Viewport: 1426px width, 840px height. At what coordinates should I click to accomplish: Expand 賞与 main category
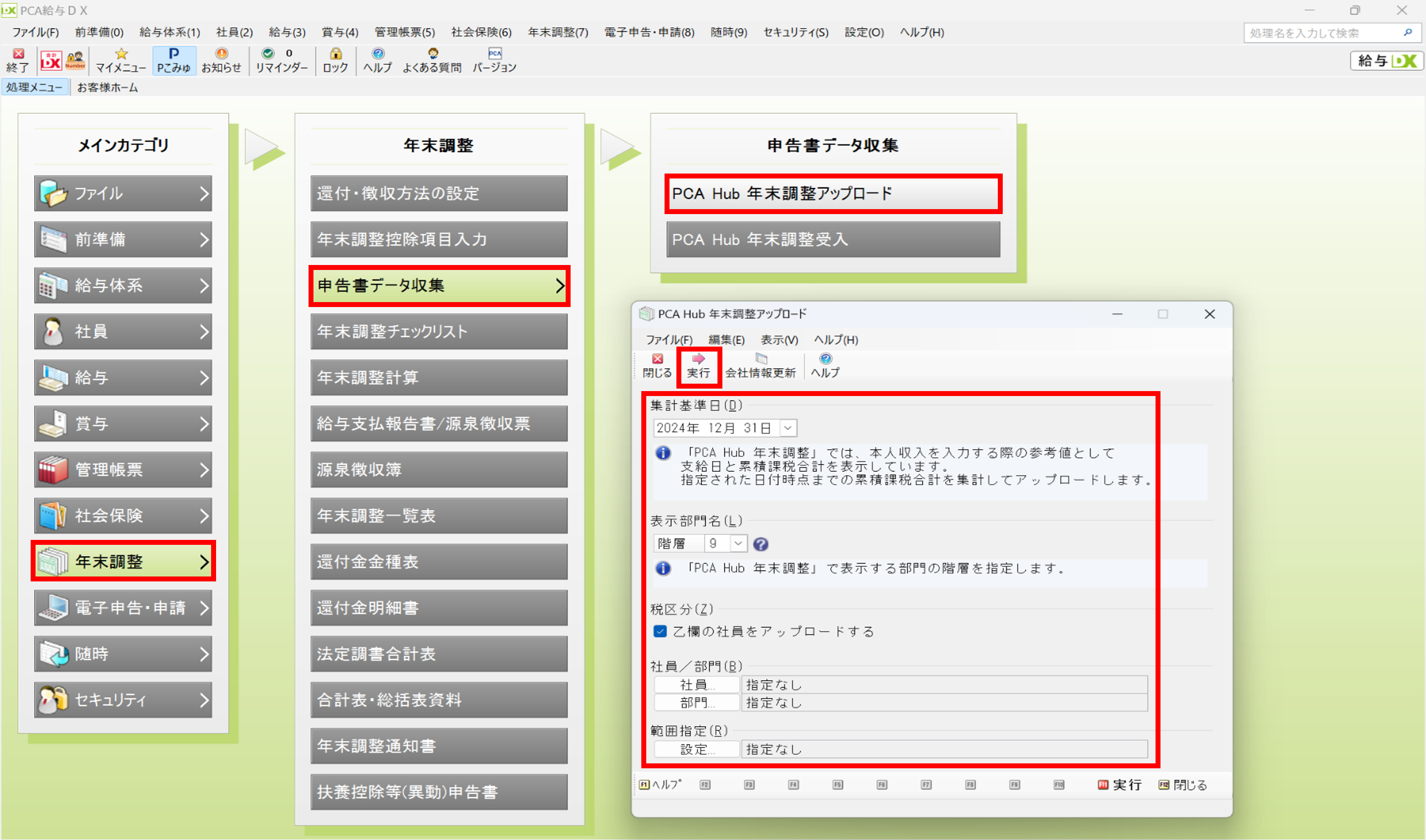[x=123, y=423]
